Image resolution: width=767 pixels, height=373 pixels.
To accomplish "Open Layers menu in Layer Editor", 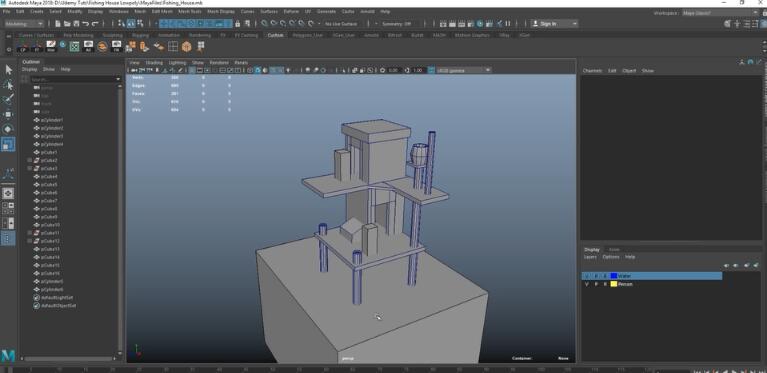I will coord(590,257).
